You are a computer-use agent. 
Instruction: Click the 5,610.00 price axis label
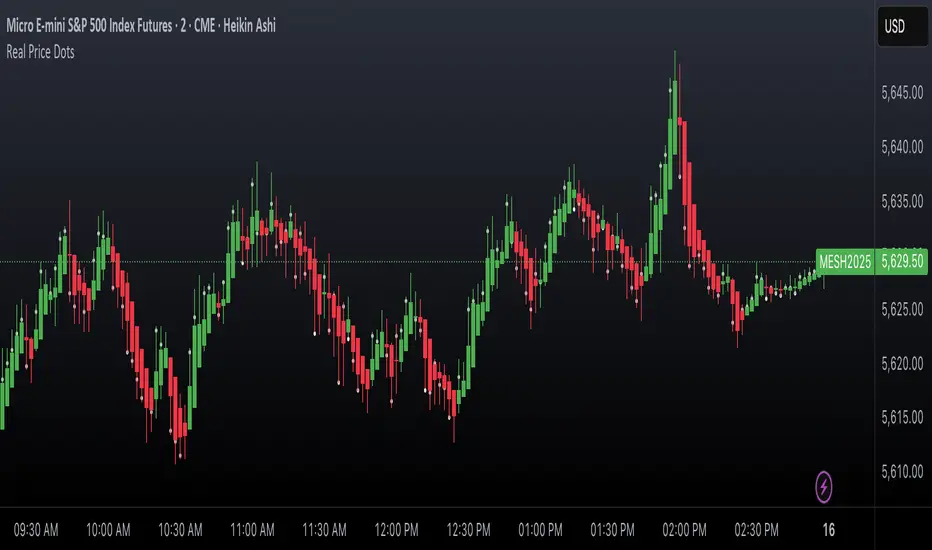[x=902, y=472]
